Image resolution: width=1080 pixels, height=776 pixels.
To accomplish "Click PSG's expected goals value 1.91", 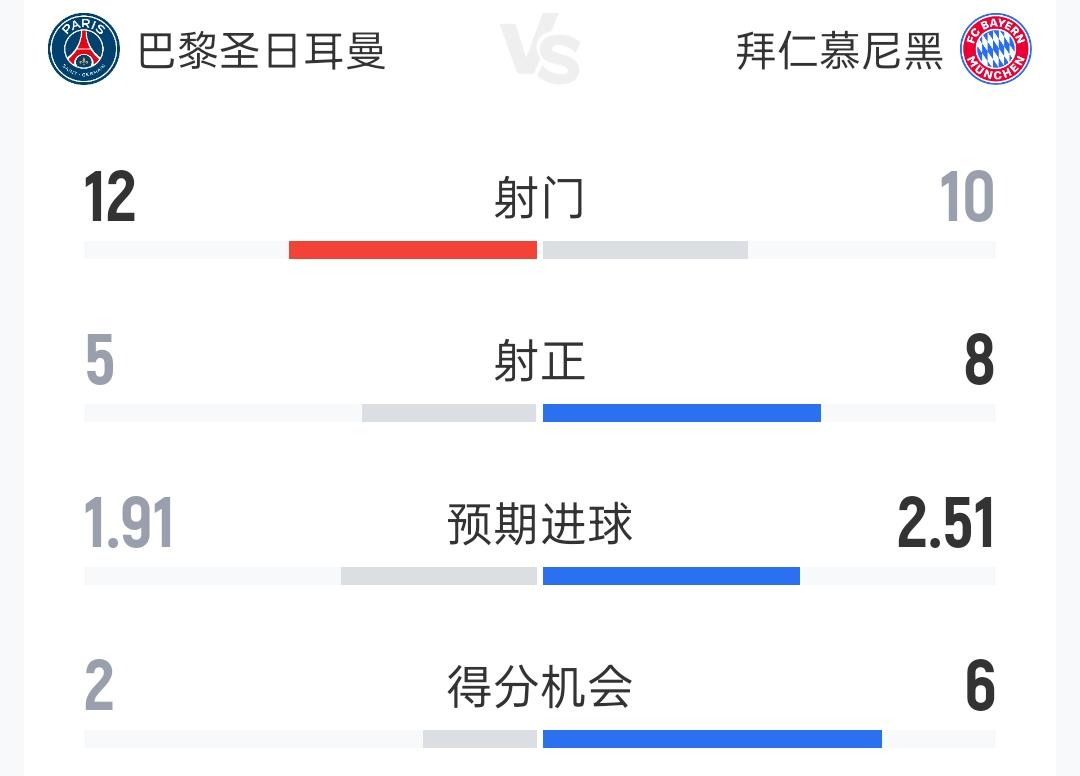I will pyautogui.click(x=128, y=523).
